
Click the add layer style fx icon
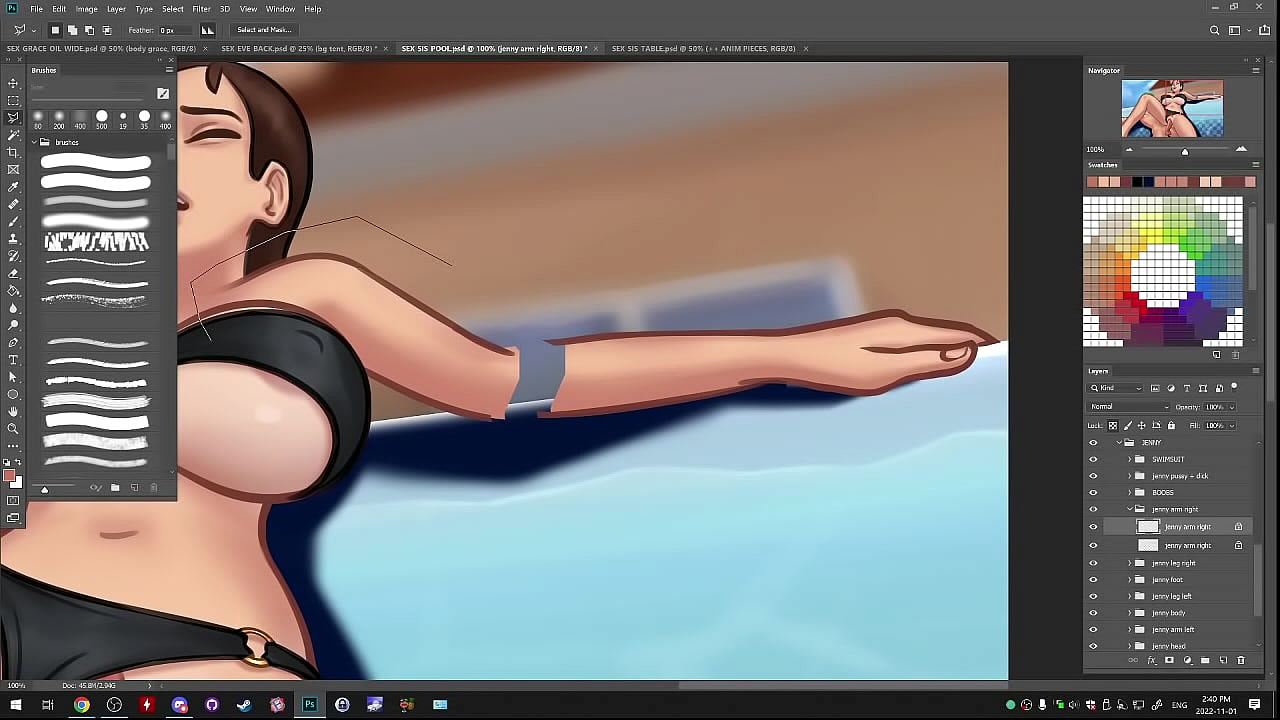pos(1152,661)
